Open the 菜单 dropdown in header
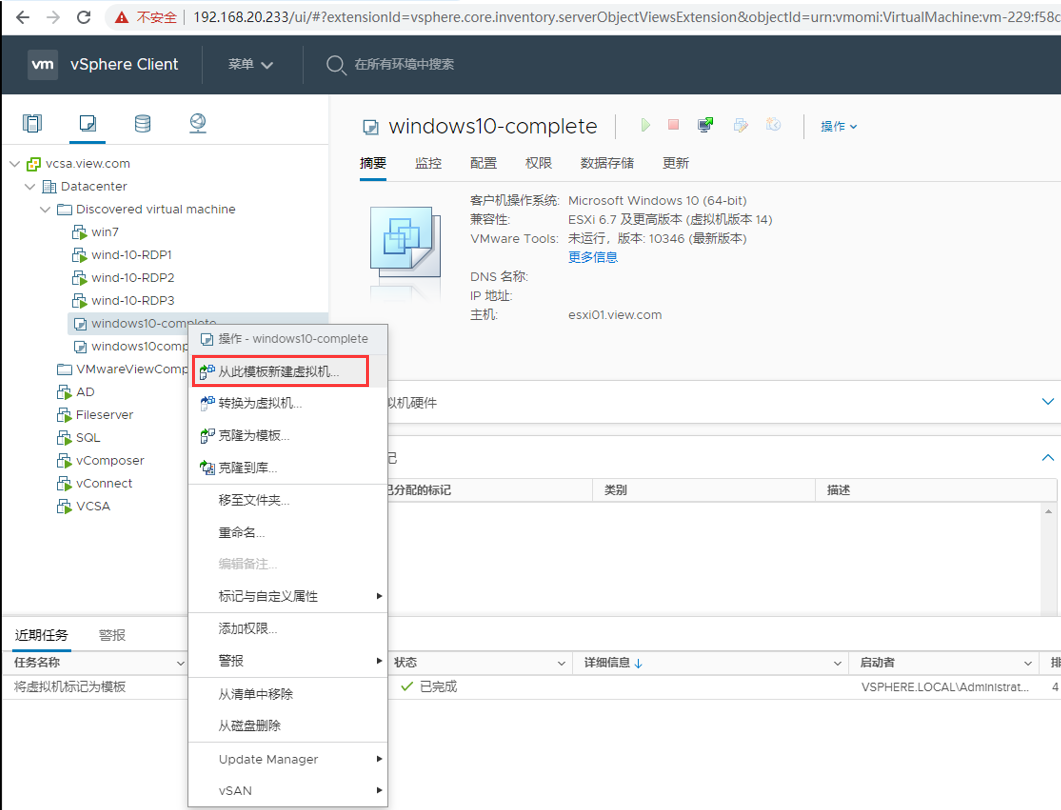Viewport: 1061px width, 810px height. pos(250,64)
